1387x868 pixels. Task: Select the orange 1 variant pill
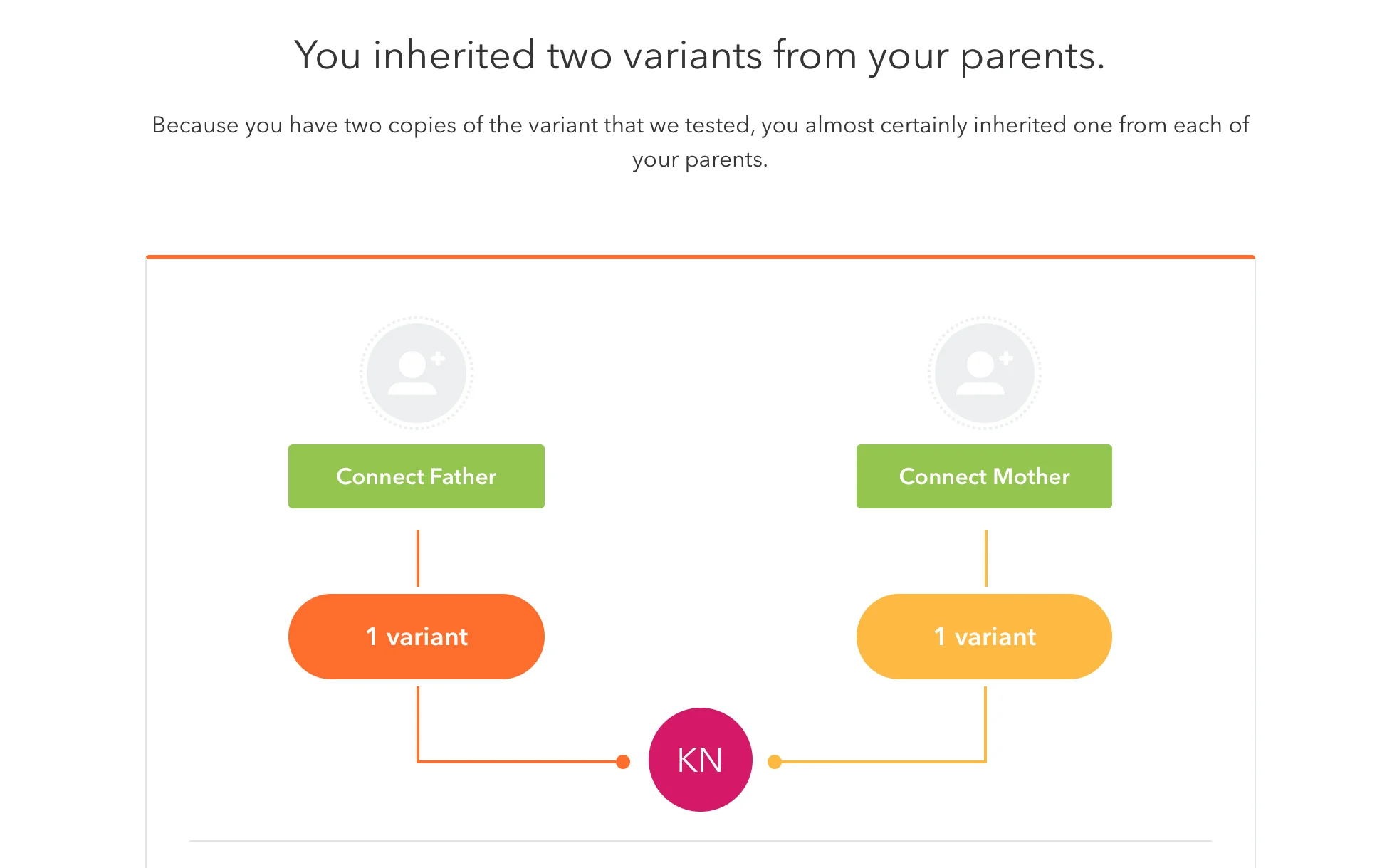pyautogui.click(x=417, y=637)
